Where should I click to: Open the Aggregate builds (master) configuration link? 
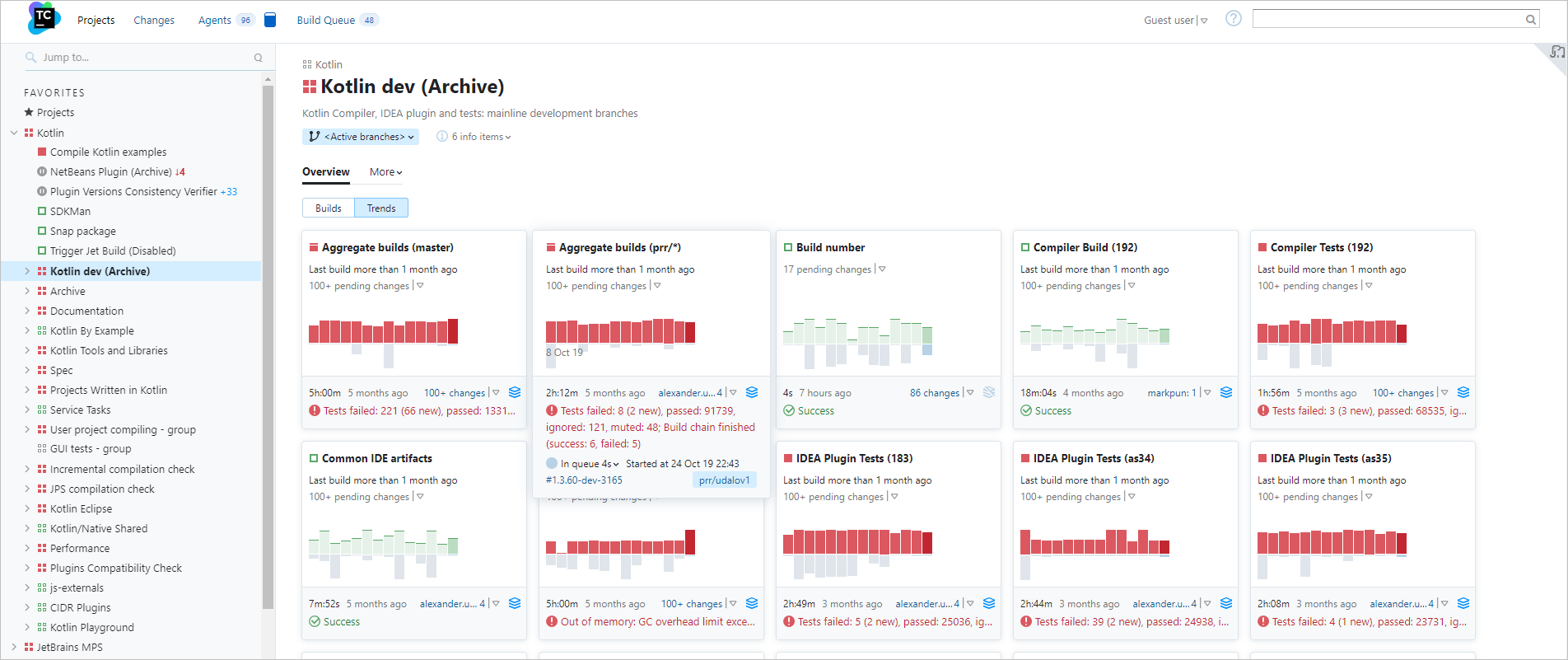point(387,247)
